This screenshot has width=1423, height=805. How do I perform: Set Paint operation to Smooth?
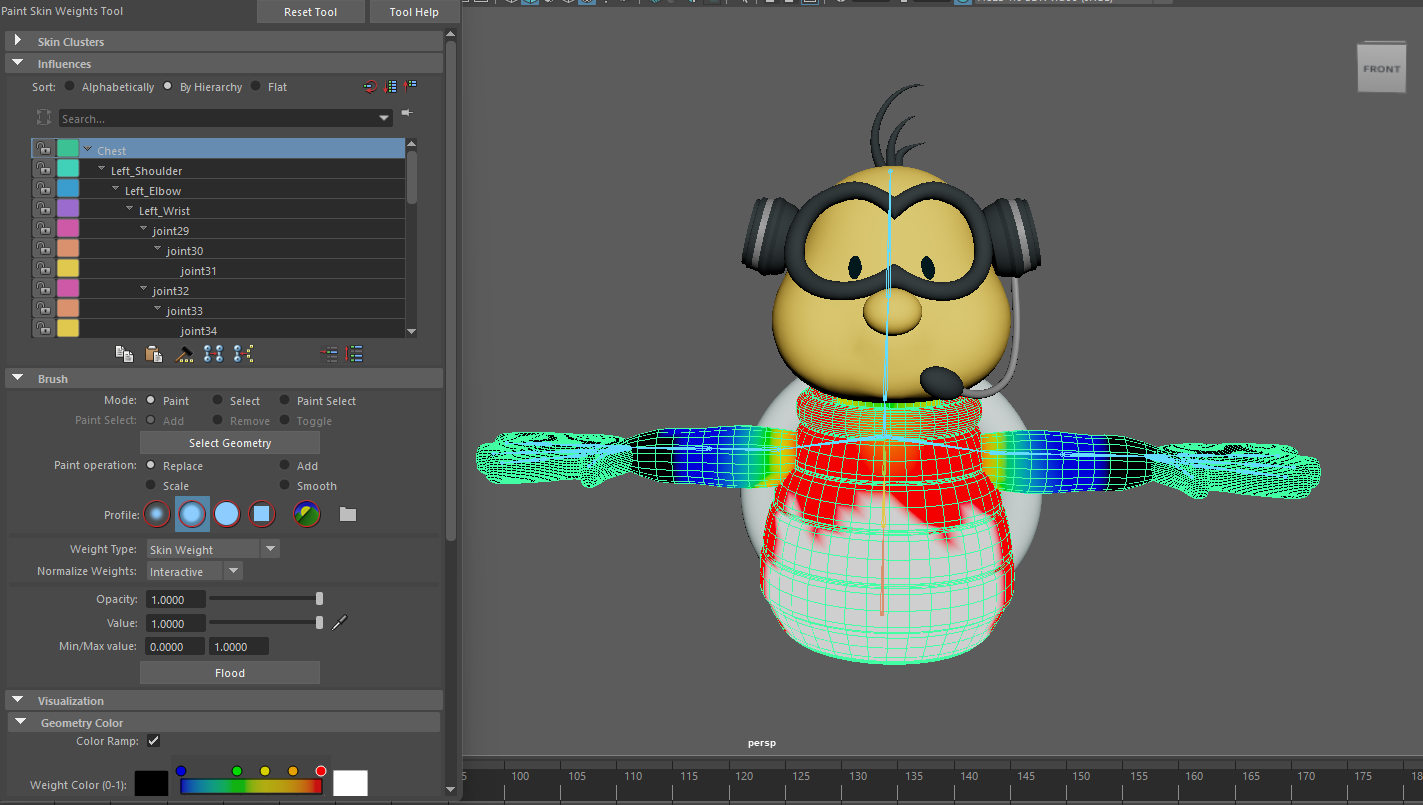285,485
